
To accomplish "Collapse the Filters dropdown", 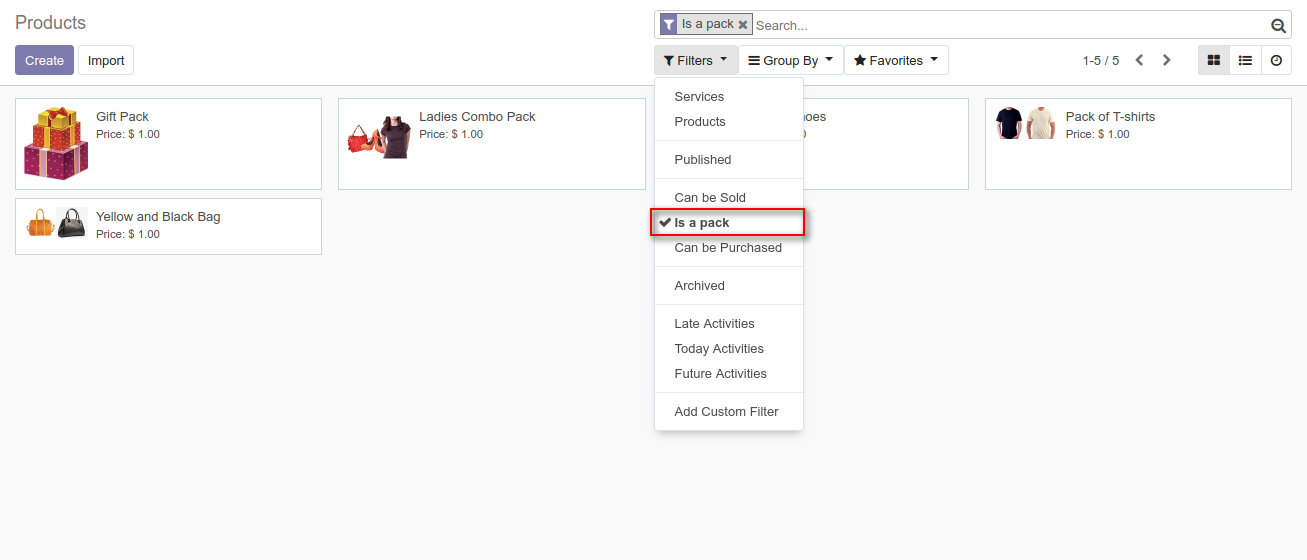I will coord(695,60).
